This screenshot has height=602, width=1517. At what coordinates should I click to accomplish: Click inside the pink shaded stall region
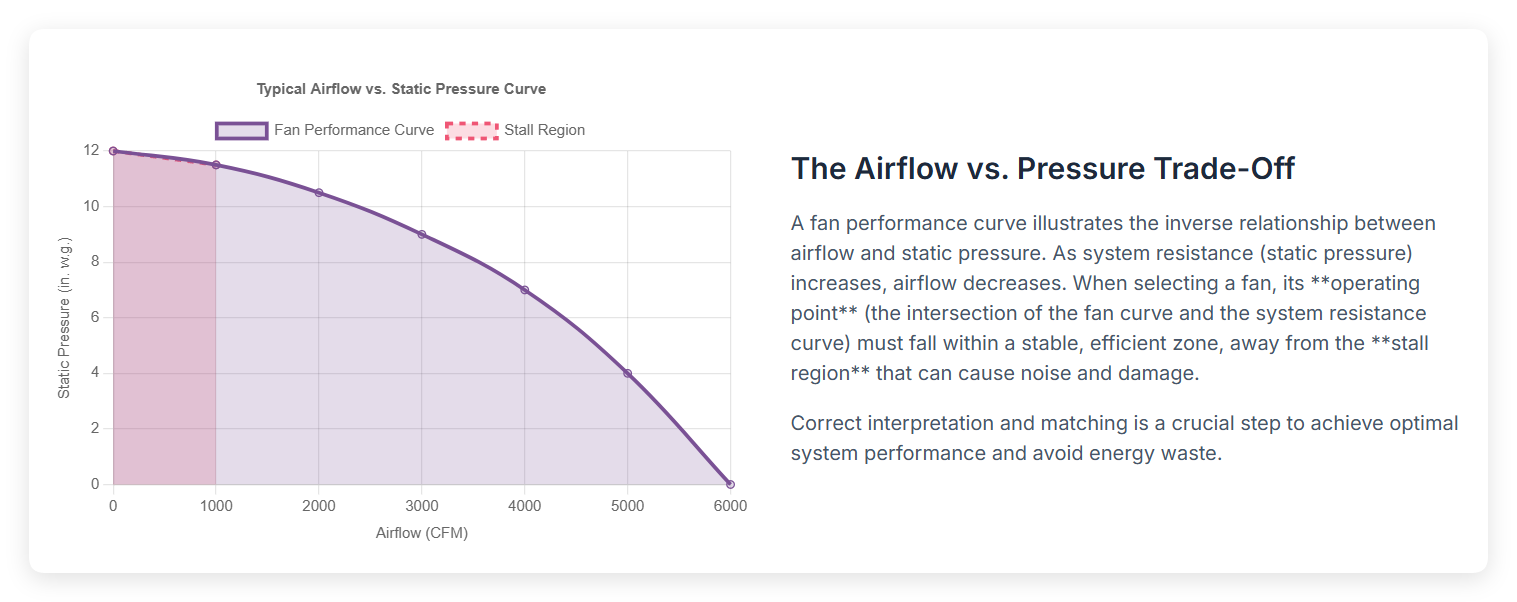(x=164, y=330)
